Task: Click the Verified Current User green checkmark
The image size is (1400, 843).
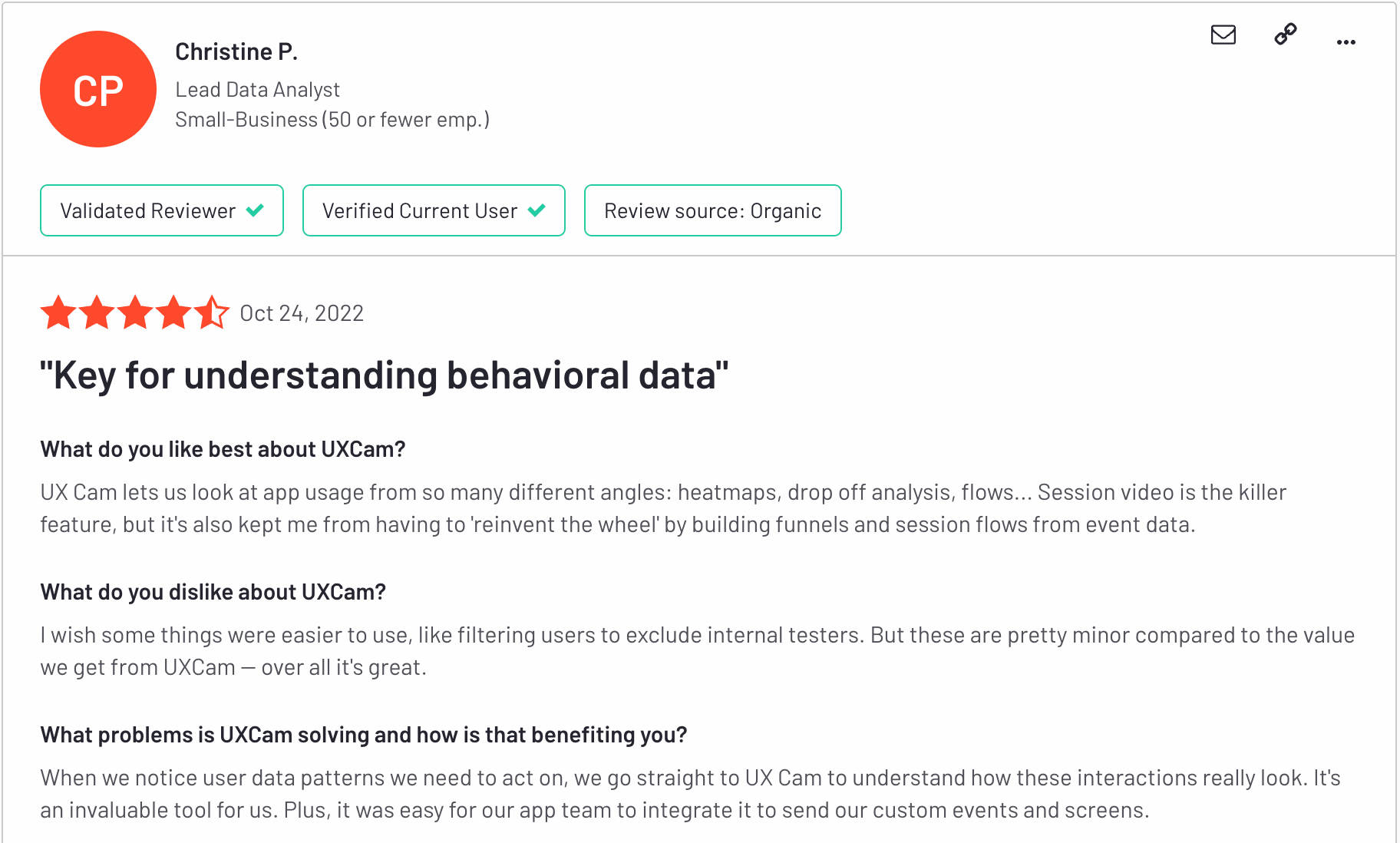Action: click(537, 210)
